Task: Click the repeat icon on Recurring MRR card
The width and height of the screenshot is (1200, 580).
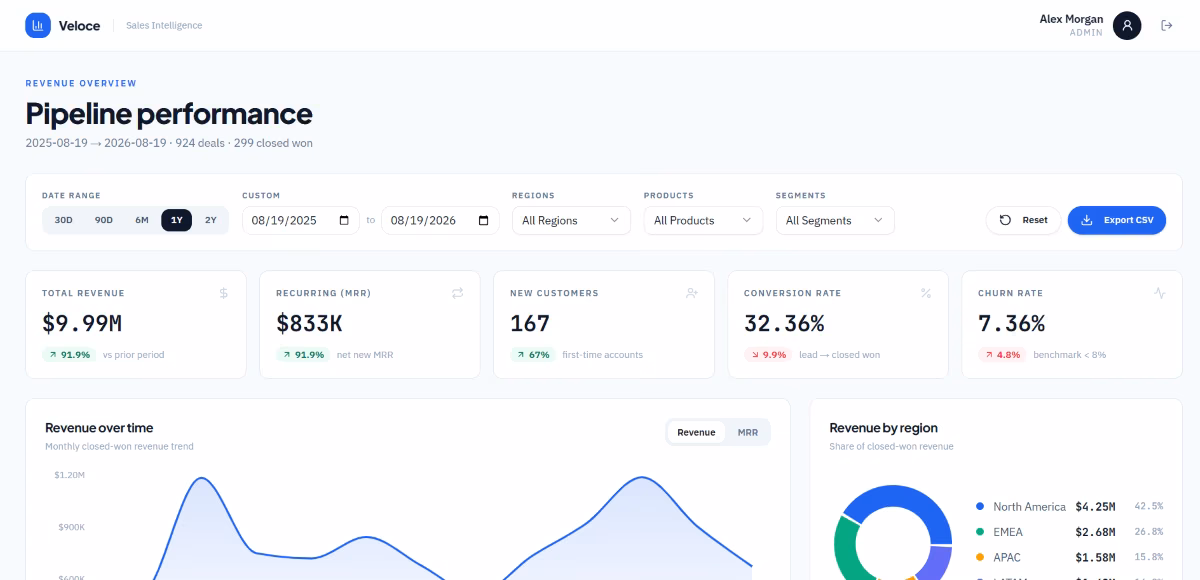Action: tap(457, 293)
